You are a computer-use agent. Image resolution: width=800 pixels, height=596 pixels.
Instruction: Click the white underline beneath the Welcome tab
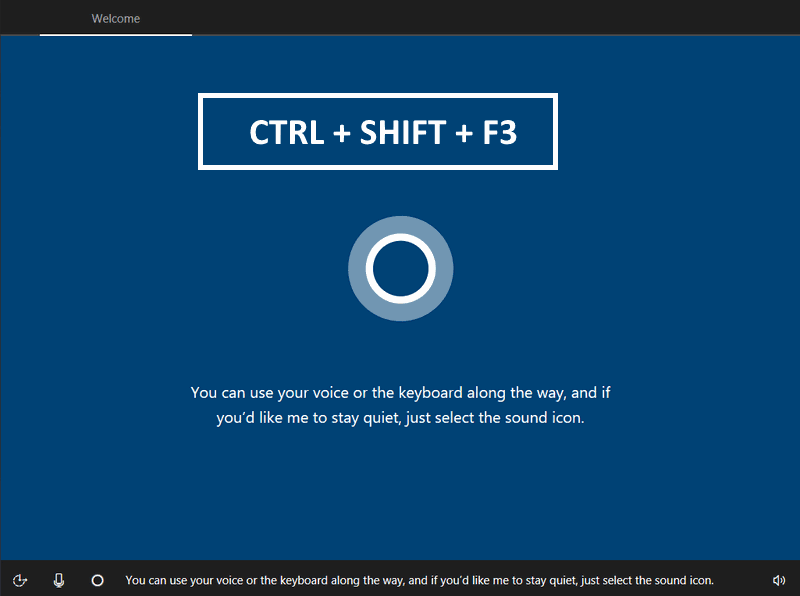tap(116, 34)
